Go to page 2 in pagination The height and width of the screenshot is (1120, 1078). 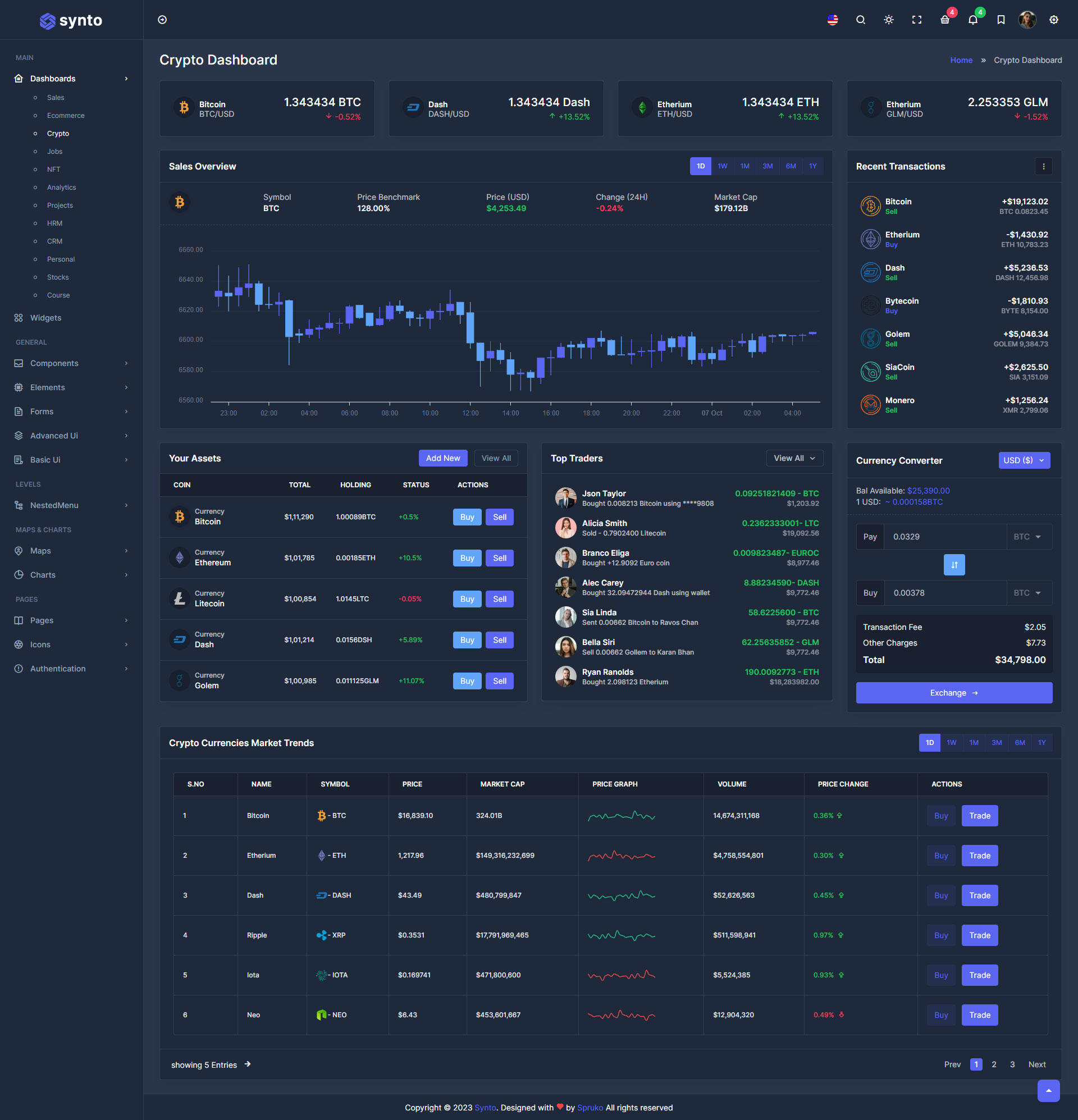tap(994, 1064)
